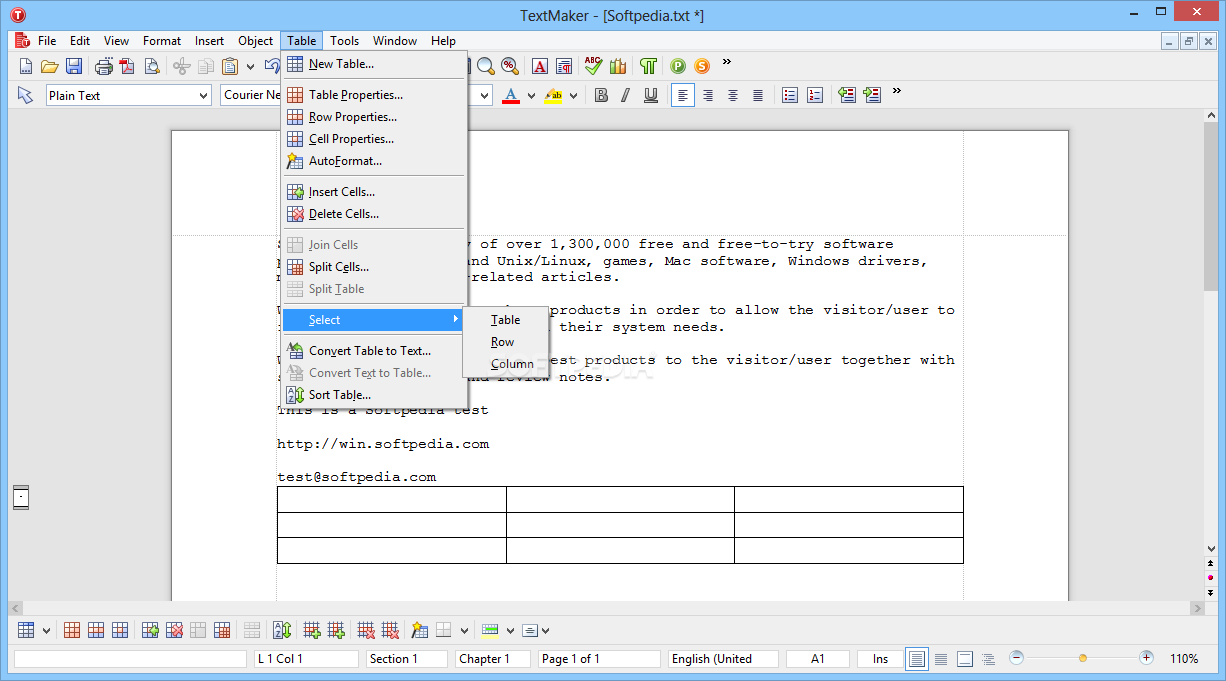This screenshot has width=1226, height=681.
Task: Open the font color dropdown arrow
Action: 531,95
